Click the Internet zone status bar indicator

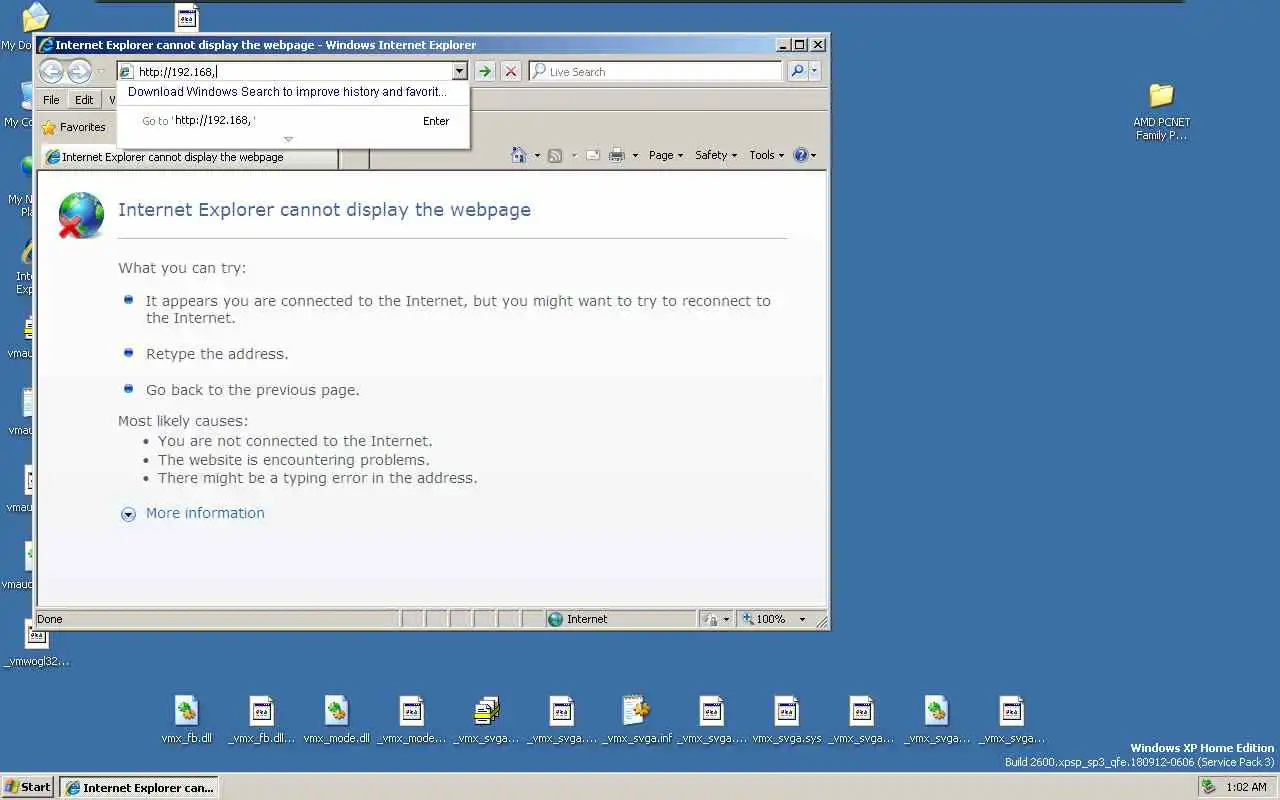pyautogui.click(x=620, y=619)
